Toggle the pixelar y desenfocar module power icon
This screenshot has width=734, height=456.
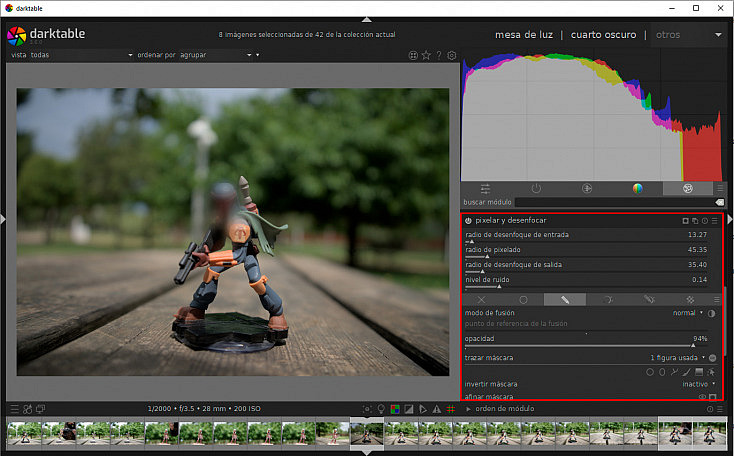coord(468,221)
